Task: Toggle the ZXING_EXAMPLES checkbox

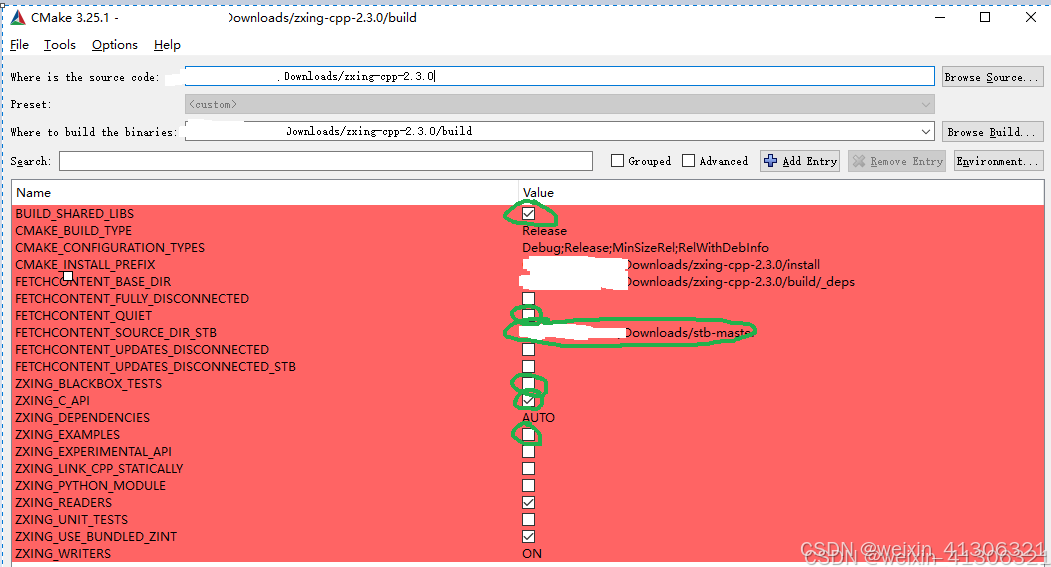Action: (528, 434)
